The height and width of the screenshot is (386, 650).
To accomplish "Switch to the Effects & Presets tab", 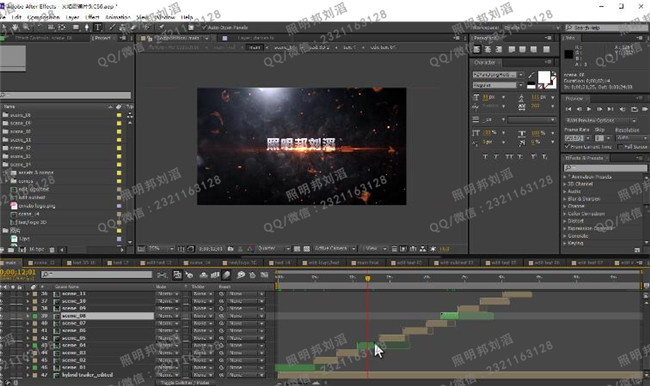I will pos(584,158).
